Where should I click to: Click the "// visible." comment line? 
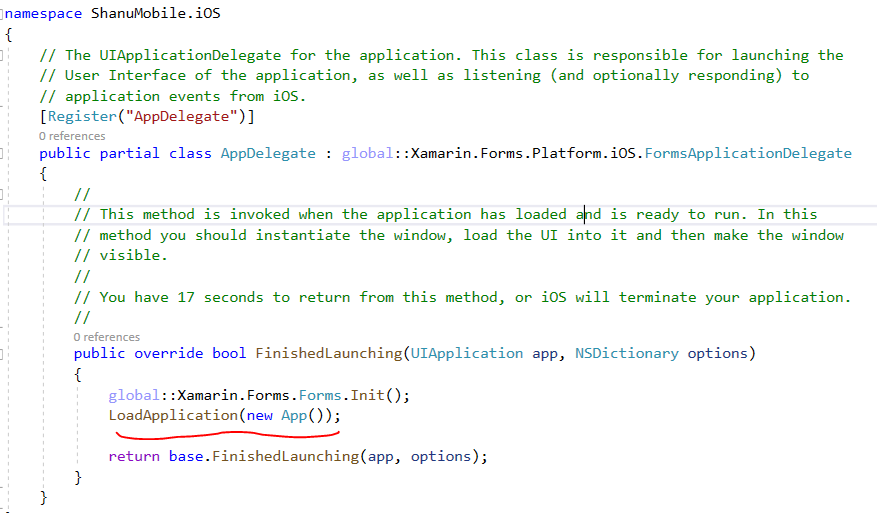(121, 256)
